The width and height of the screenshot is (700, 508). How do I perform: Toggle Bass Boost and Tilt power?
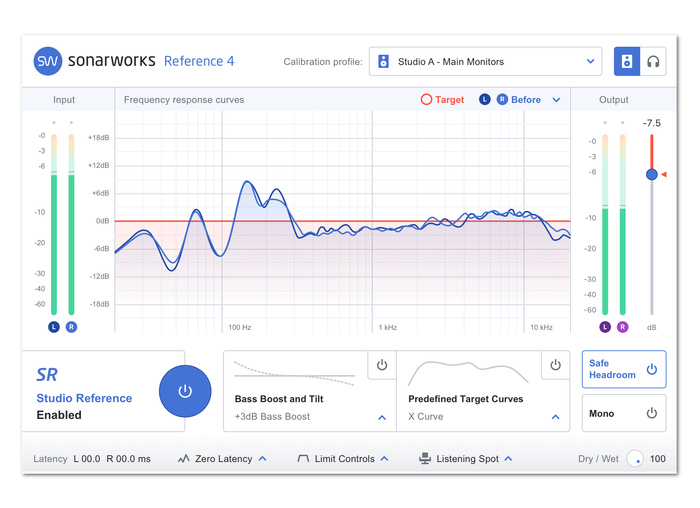(382, 365)
